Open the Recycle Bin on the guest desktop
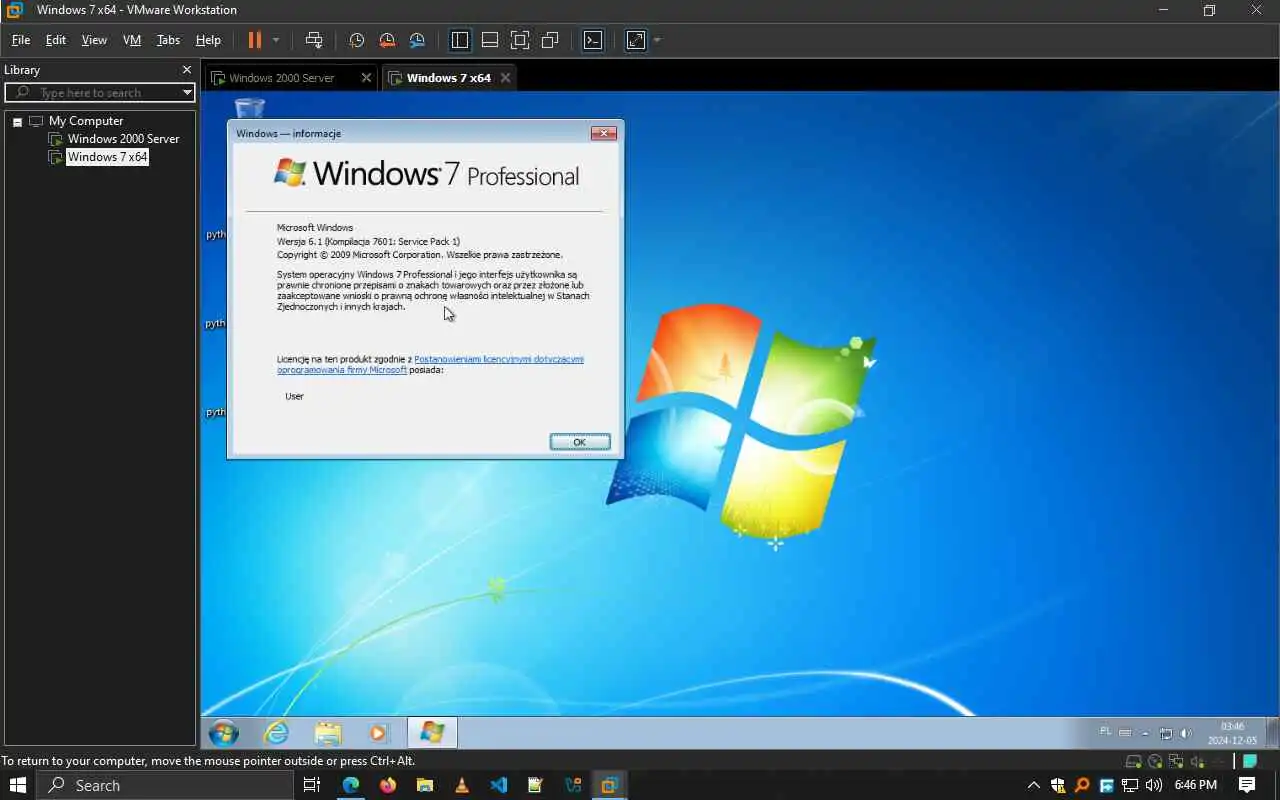 tap(249, 106)
